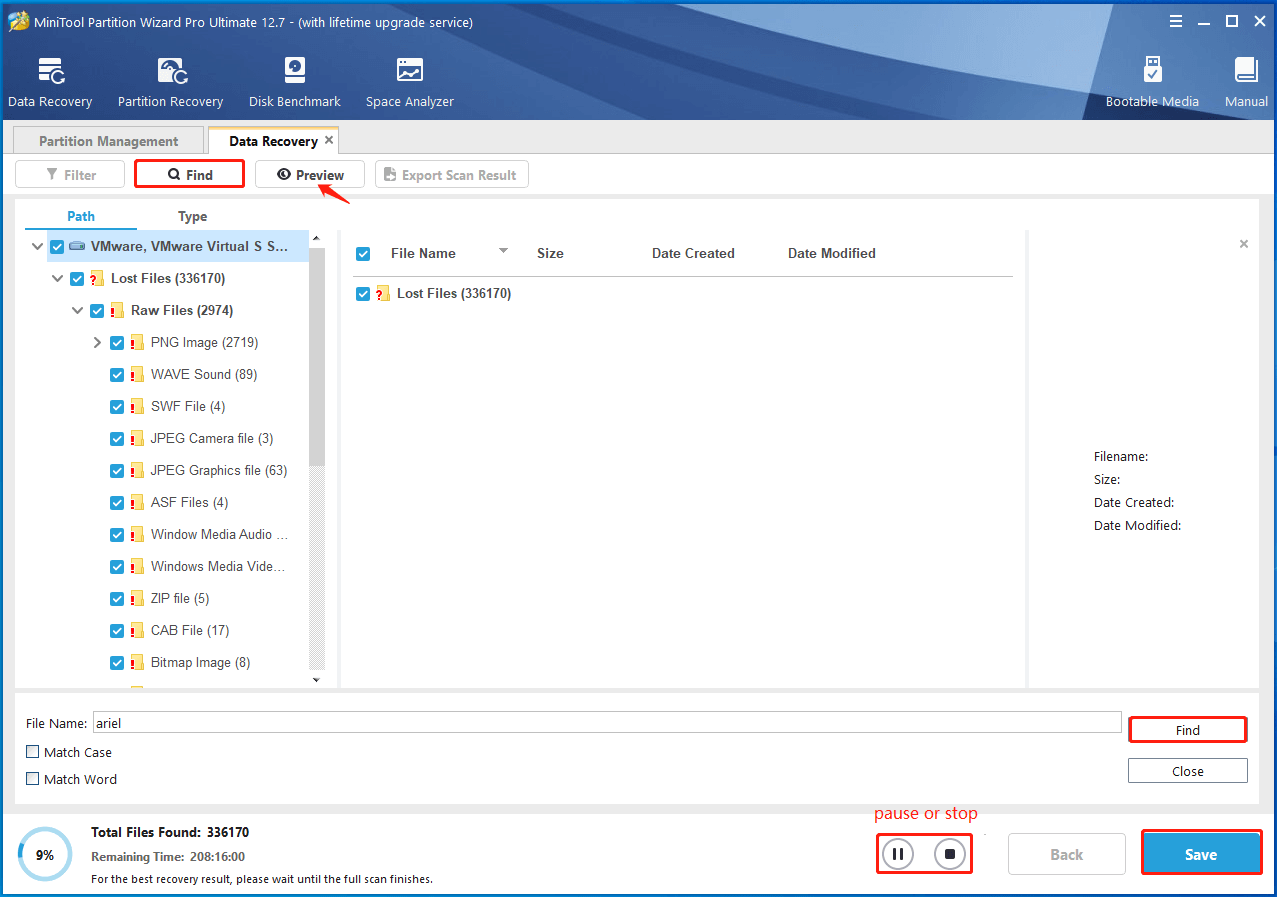Click the Find button beside File Name field
The width and height of the screenshot is (1277, 897).
1188,730
